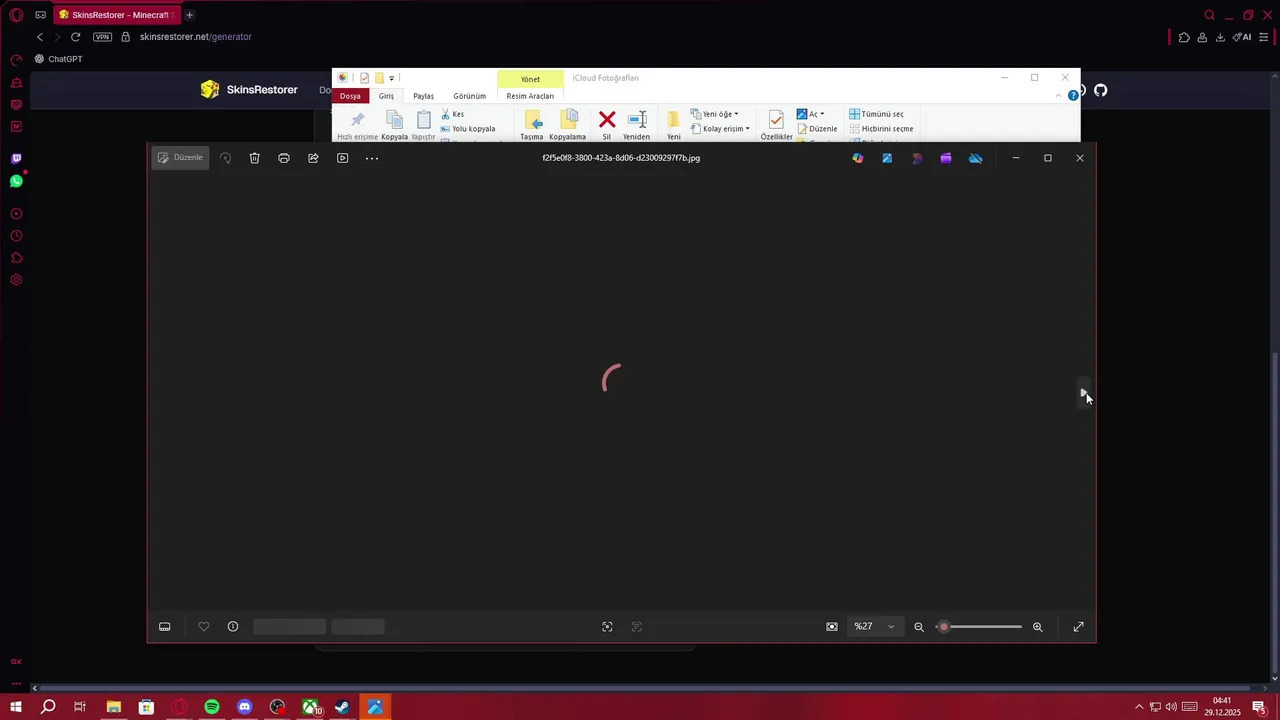The height and width of the screenshot is (720, 1280).
Task: Open Steam from the taskbar
Action: click(x=342, y=707)
